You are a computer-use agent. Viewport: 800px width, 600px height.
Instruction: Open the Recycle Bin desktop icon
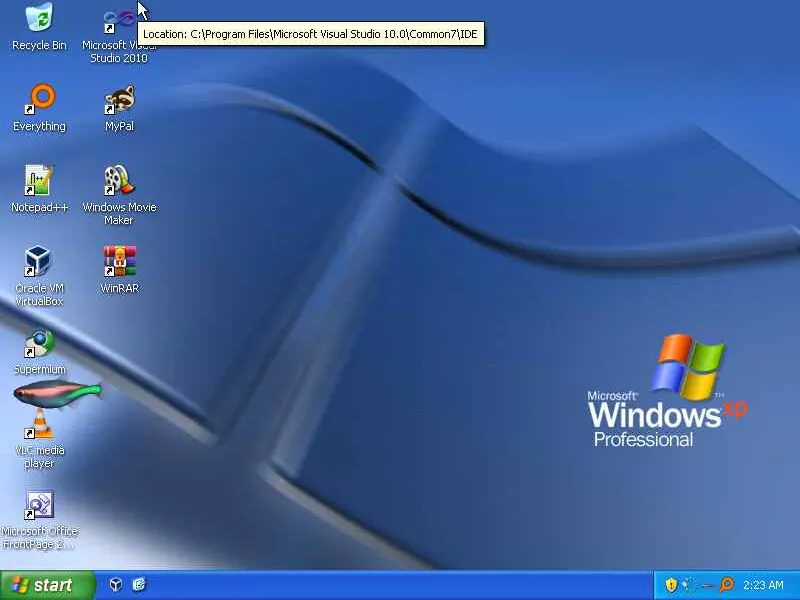[x=39, y=27]
